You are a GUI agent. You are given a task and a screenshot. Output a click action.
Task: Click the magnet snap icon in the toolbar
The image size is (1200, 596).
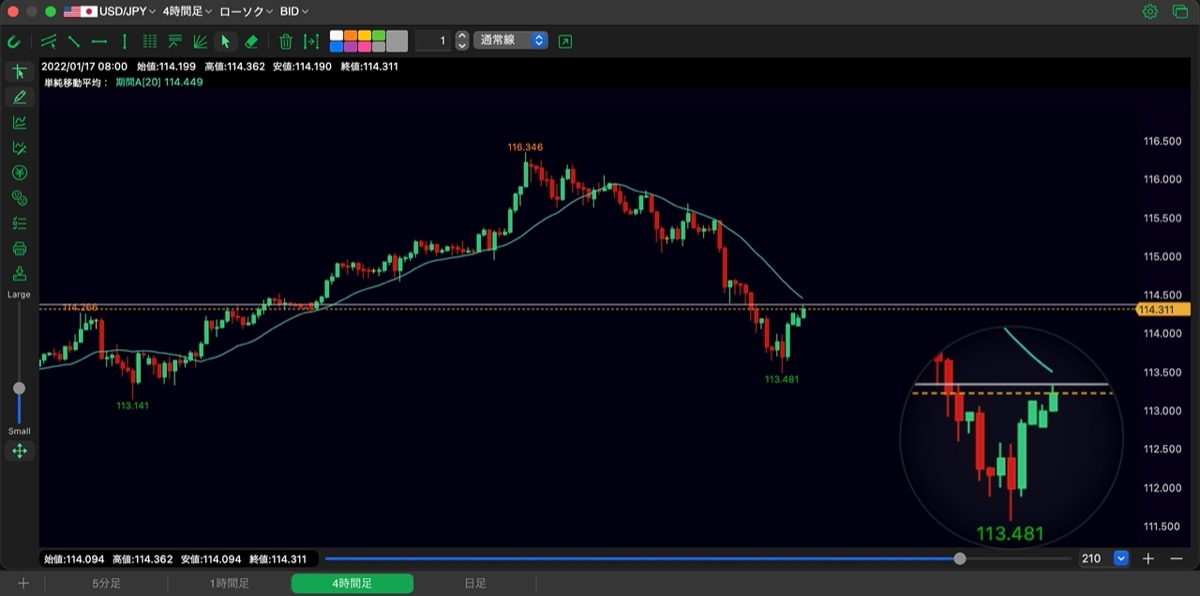point(14,41)
